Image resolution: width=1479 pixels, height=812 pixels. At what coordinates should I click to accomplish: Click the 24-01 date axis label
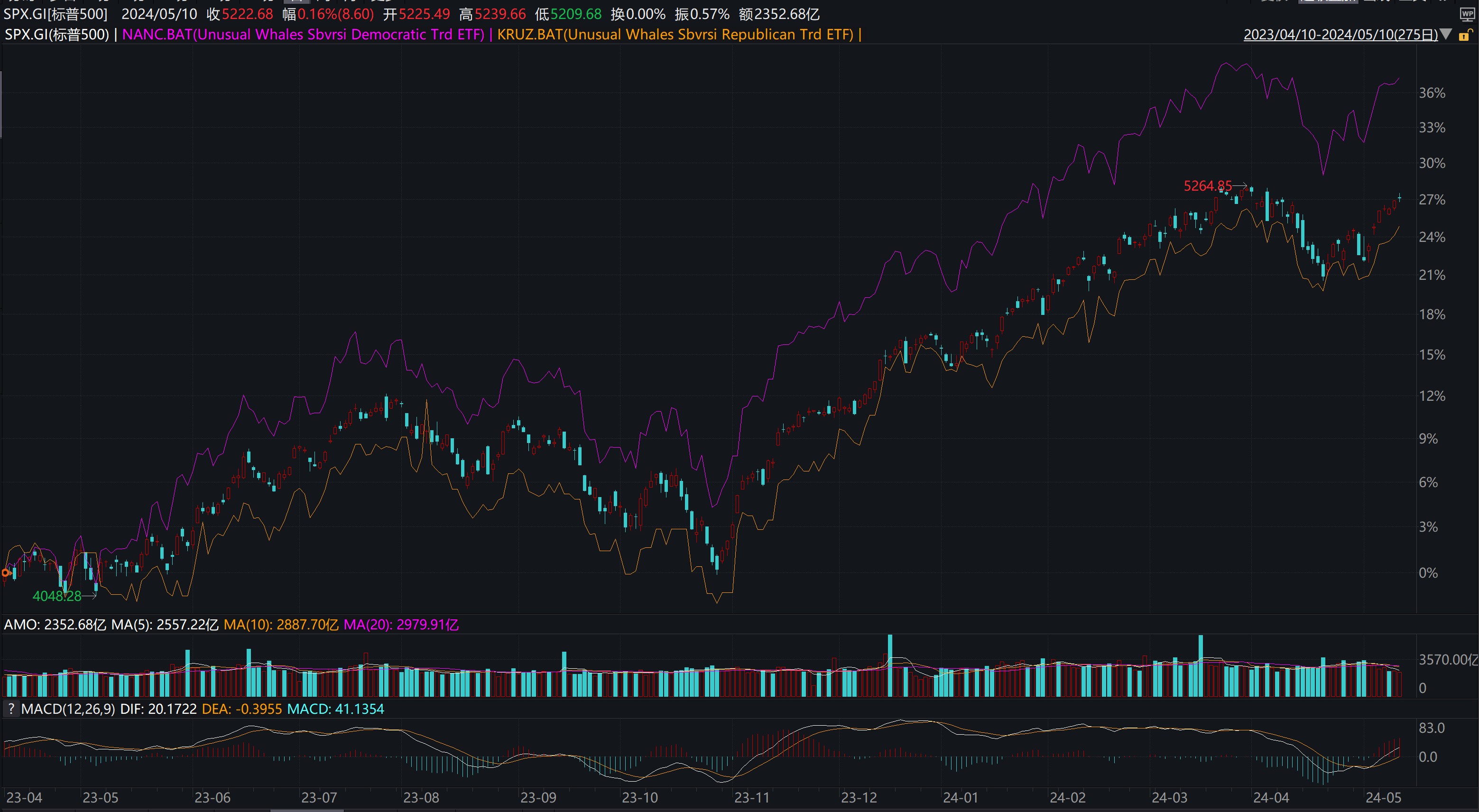tap(960, 798)
